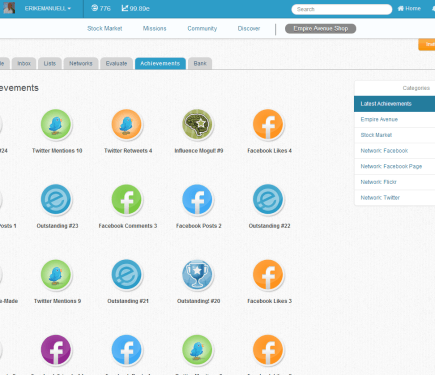Screen dimensions: 435x375
Task: Switch to the Lists tab
Action: click(x=50, y=63)
